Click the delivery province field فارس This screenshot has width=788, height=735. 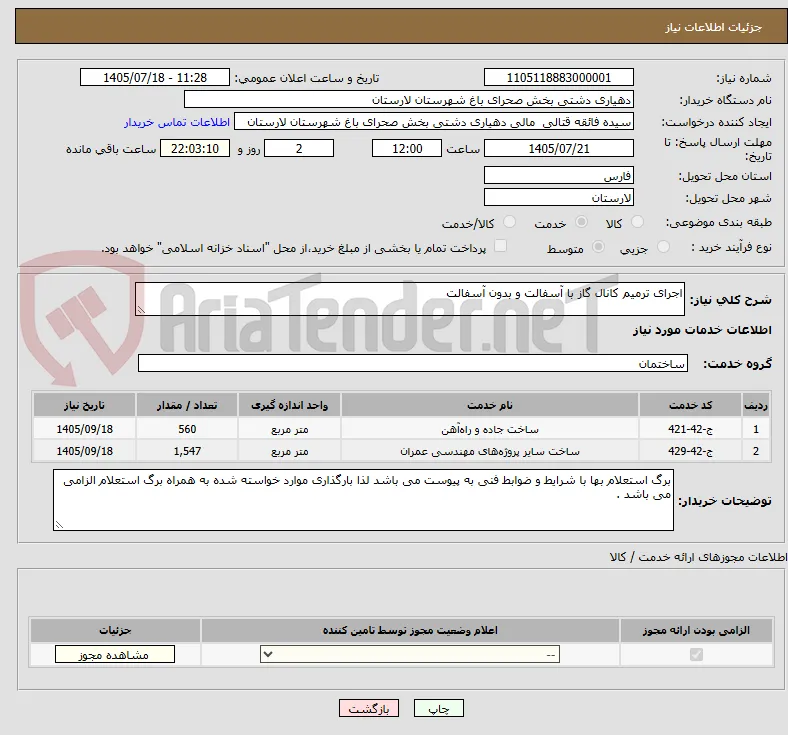click(x=558, y=175)
